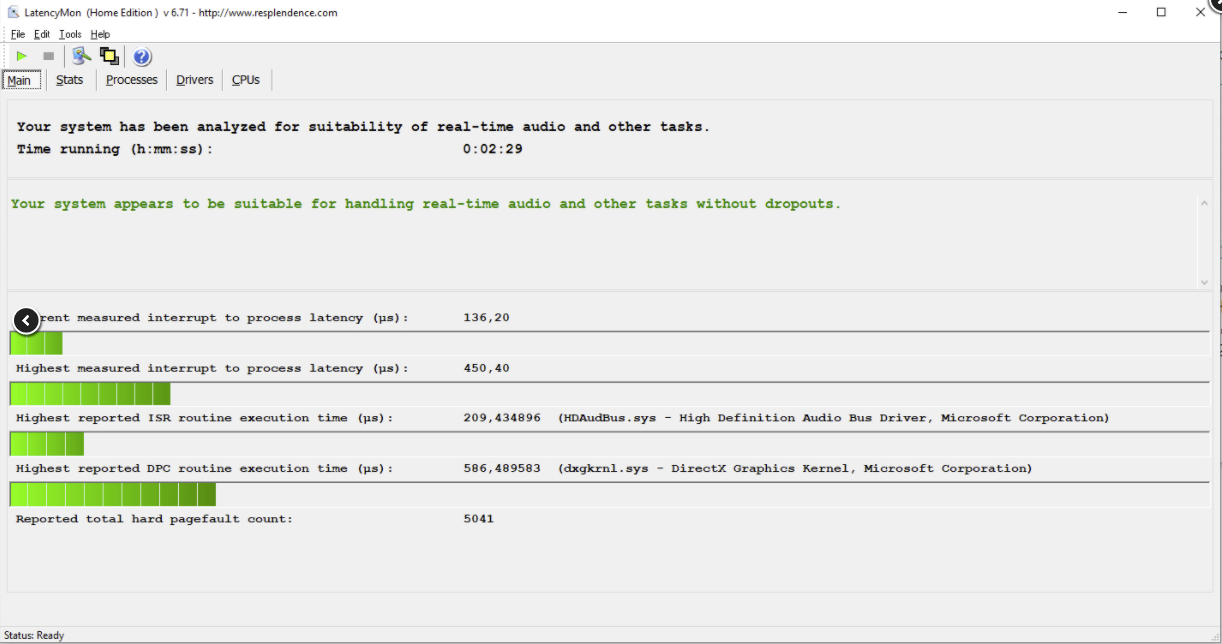
Task: Click 'Reported total hard pagefault count' label
Action: coord(155,519)
